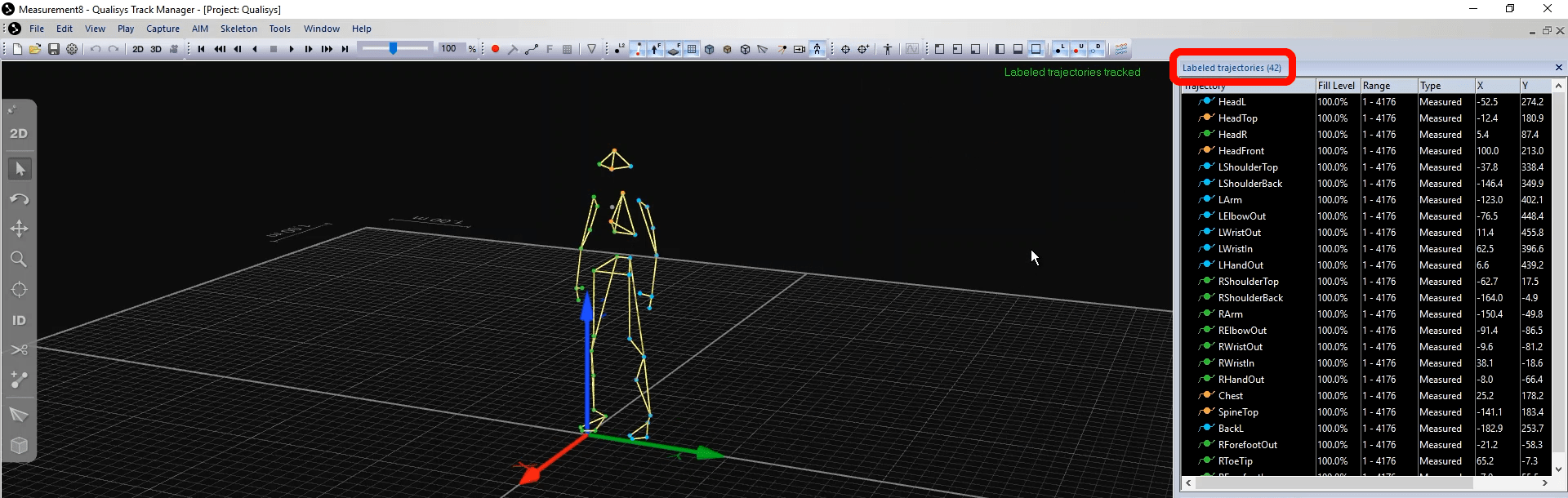
Task: Save the measurement with the floppy disk icon
Action: 54,49
